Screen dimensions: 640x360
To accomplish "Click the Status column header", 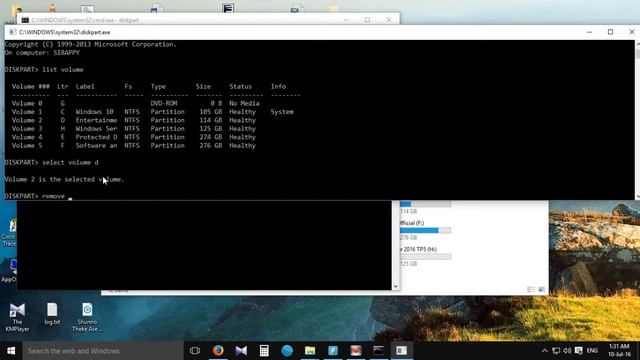I will coord(240,87).
